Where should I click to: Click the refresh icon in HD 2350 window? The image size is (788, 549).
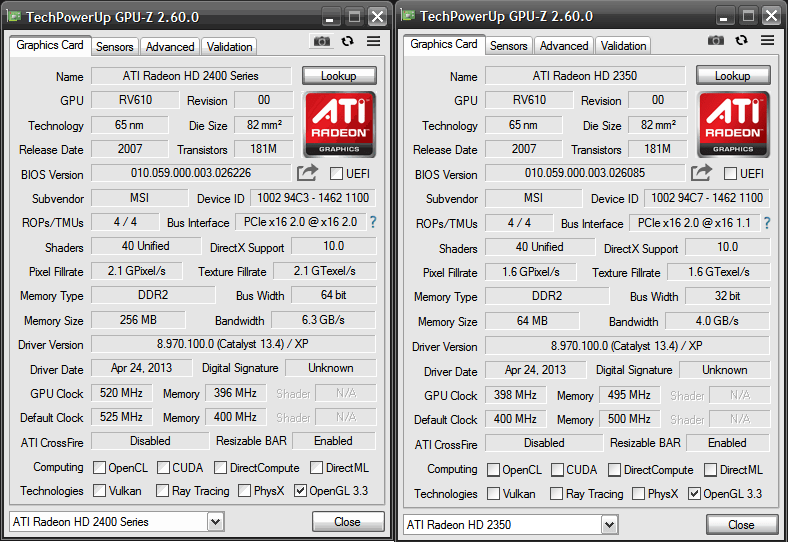(x=741, y=40)
